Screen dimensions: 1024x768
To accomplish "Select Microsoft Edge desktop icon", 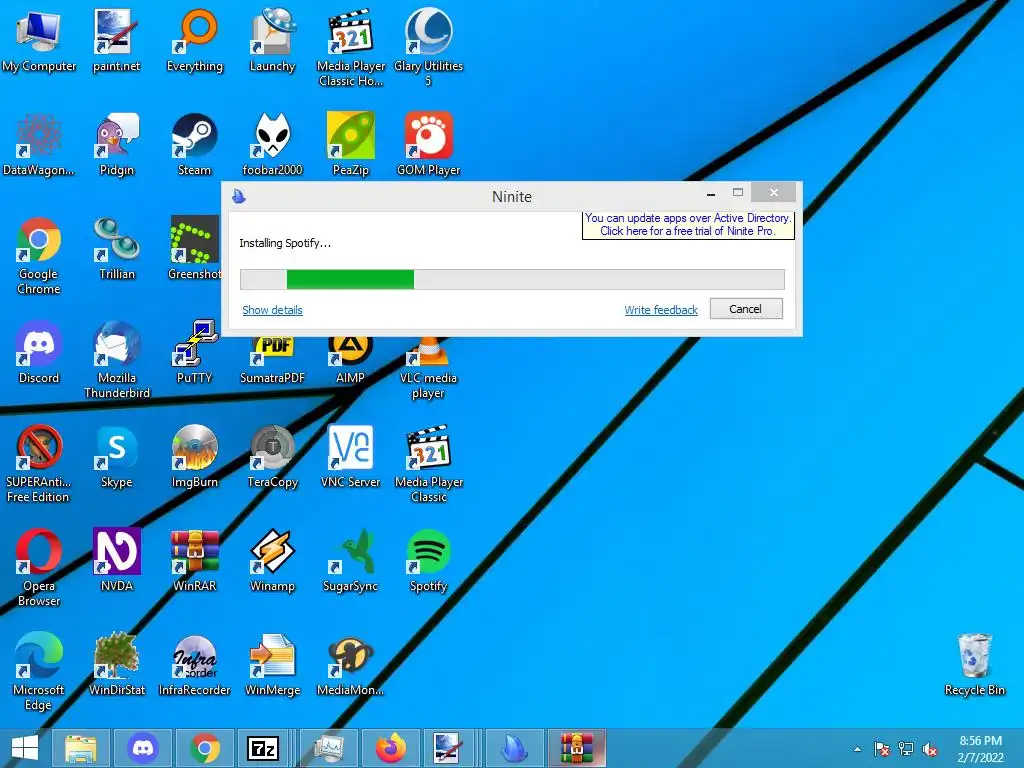I will point(39,672).
